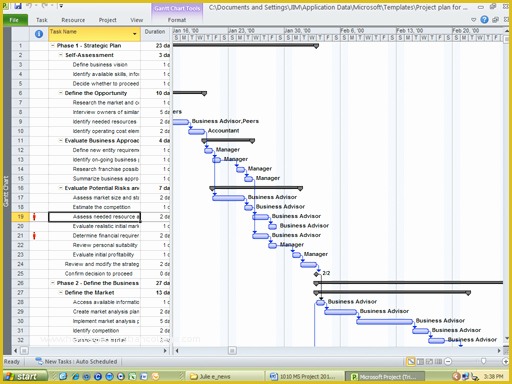Click the chart vertical scroll up arrow
512x384 pixels.
[x=507, y=31]
